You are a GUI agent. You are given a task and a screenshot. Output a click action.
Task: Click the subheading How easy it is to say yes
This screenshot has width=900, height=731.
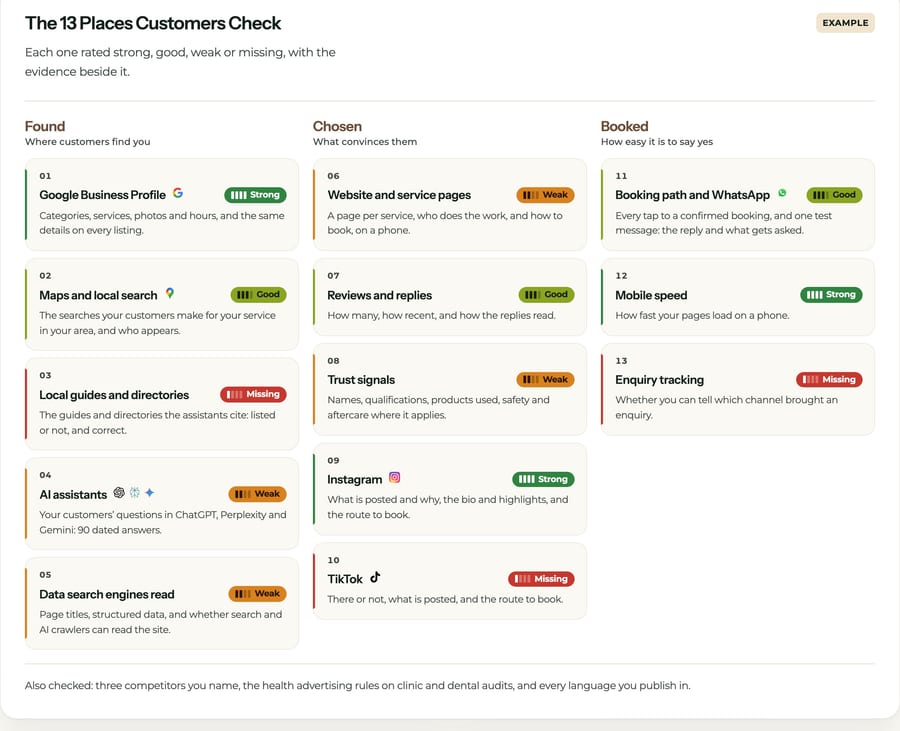point(657,142)
